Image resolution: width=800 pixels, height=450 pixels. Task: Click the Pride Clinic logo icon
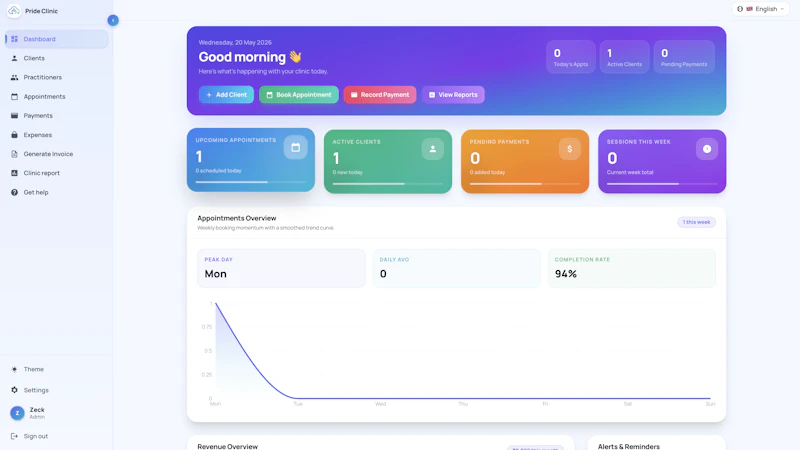(14, 11)
